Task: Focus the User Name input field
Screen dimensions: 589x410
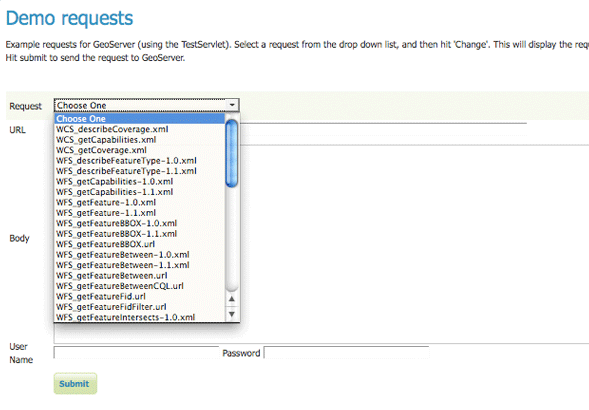Action: point(136,353)
